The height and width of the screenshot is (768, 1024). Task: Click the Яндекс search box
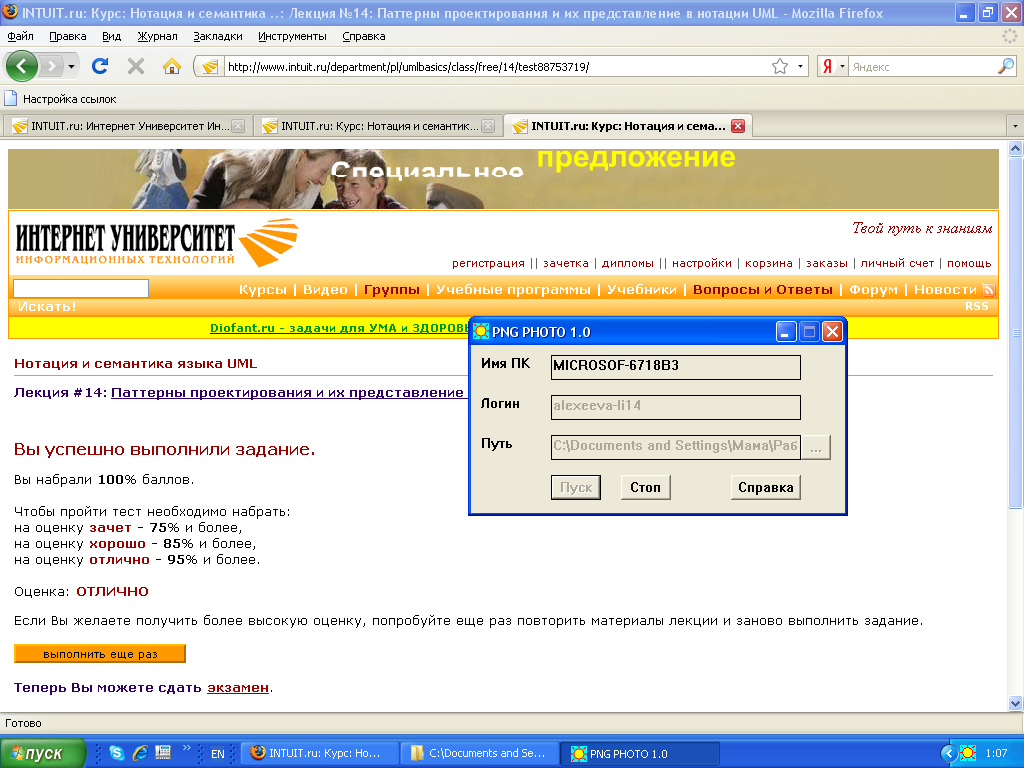923,67
